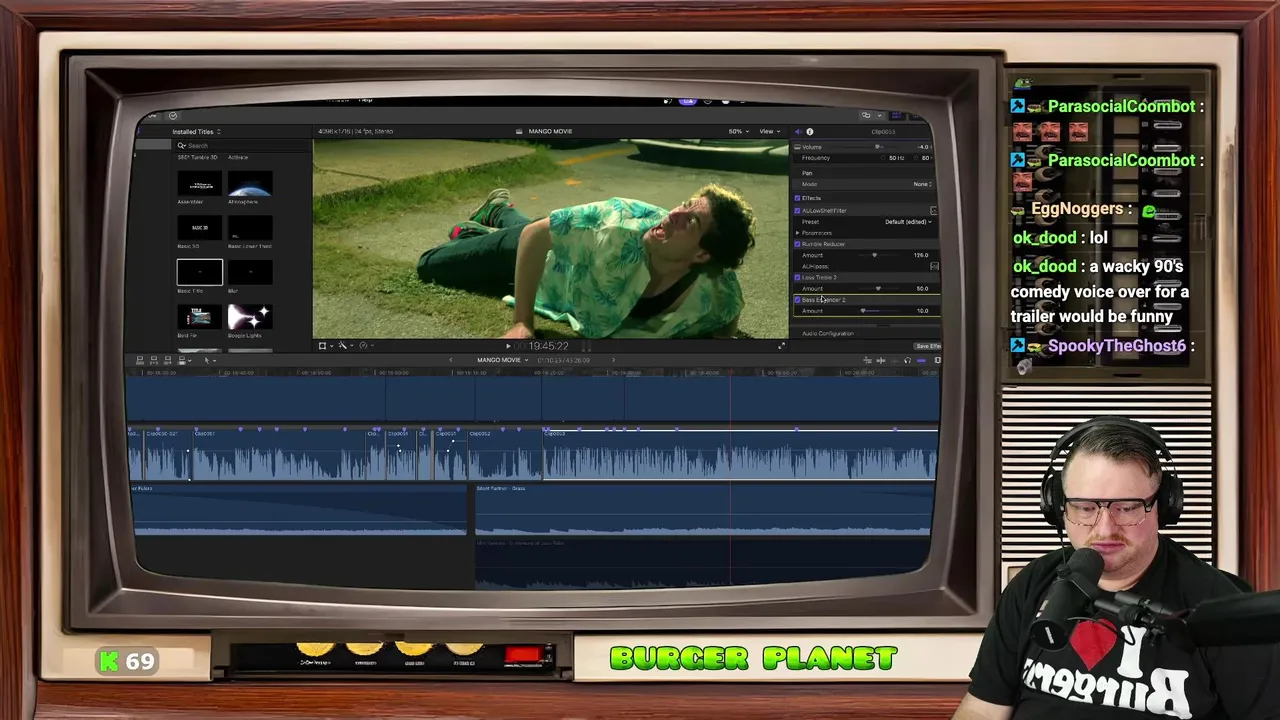Disable the Bass Enhancer 2 checkbox

(x=797, y=300)
